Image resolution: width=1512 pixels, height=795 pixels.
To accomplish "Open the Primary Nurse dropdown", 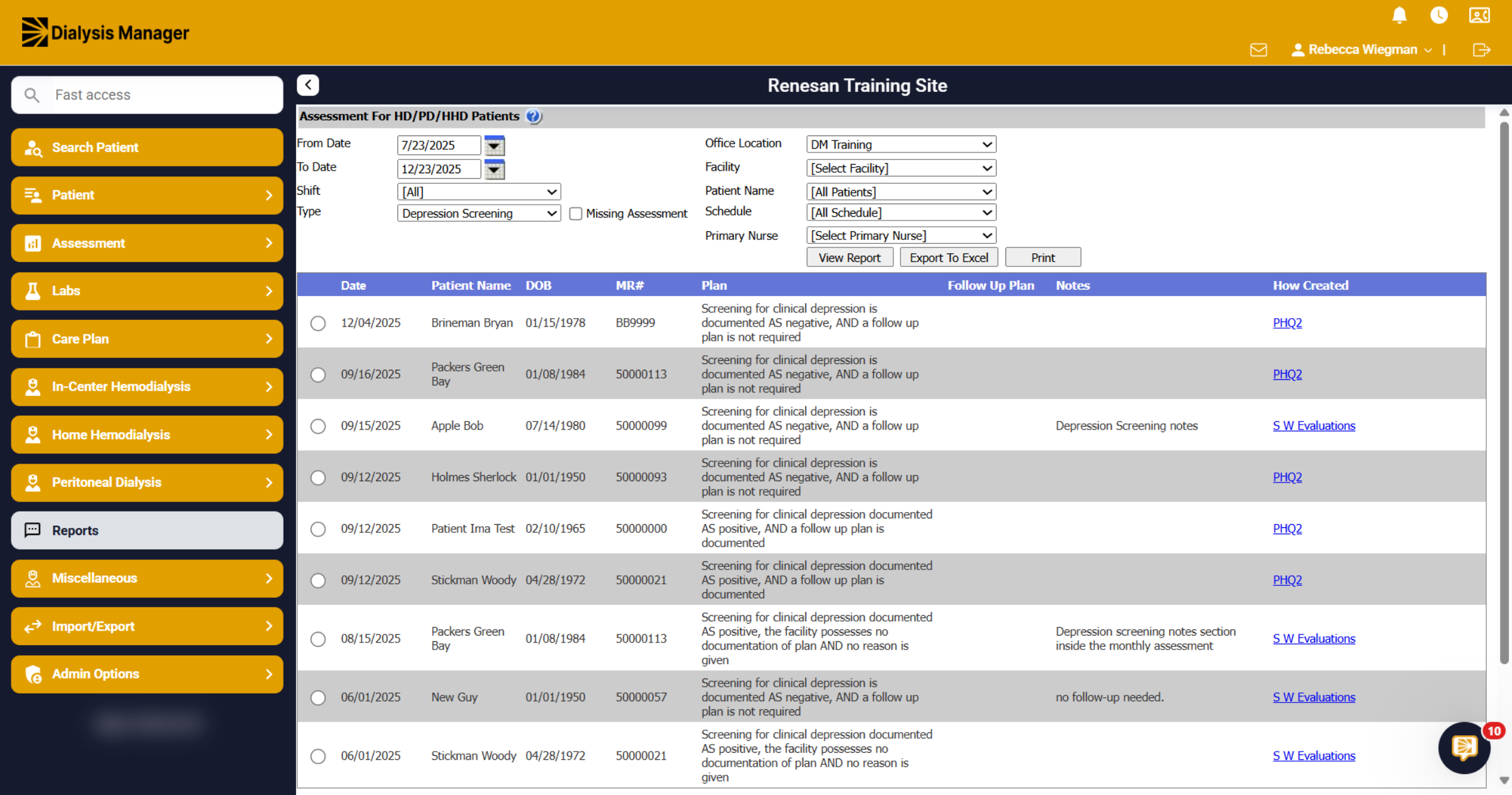I will tap(901, 236).
